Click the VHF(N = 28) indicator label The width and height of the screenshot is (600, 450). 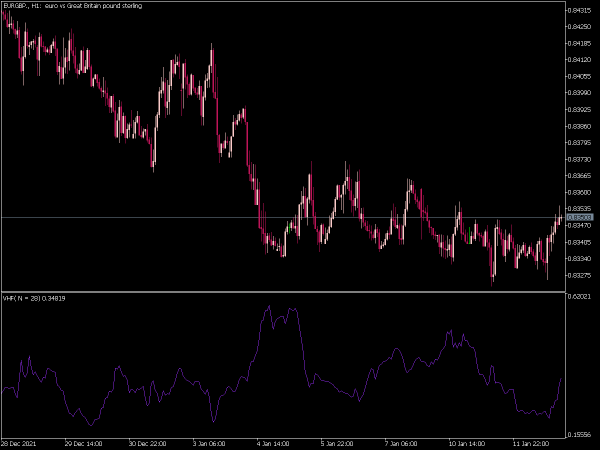click(x=34, y=298)
